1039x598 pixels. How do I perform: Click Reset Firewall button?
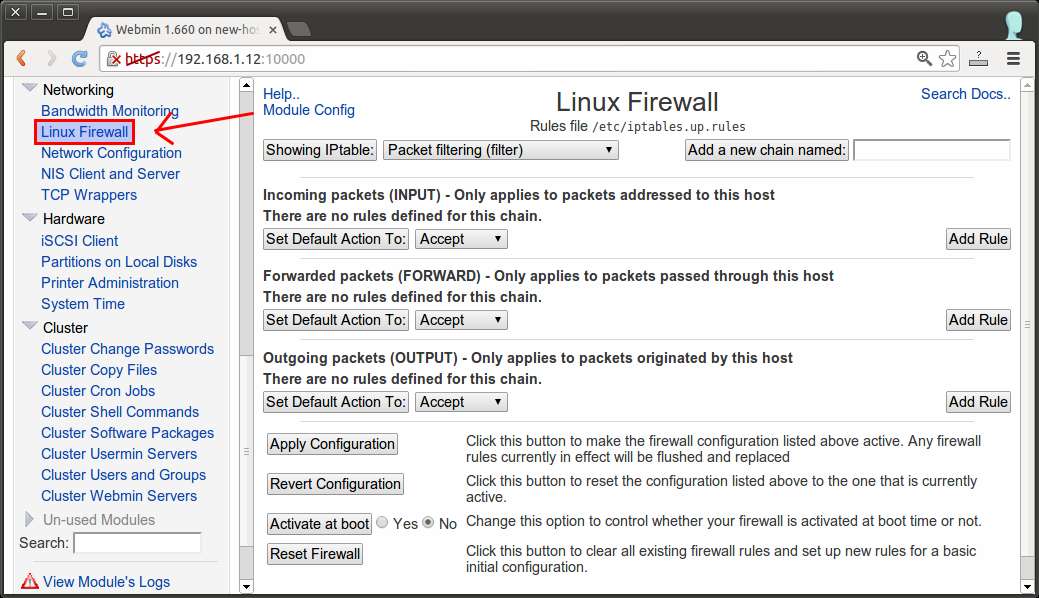tap(315, 554)
